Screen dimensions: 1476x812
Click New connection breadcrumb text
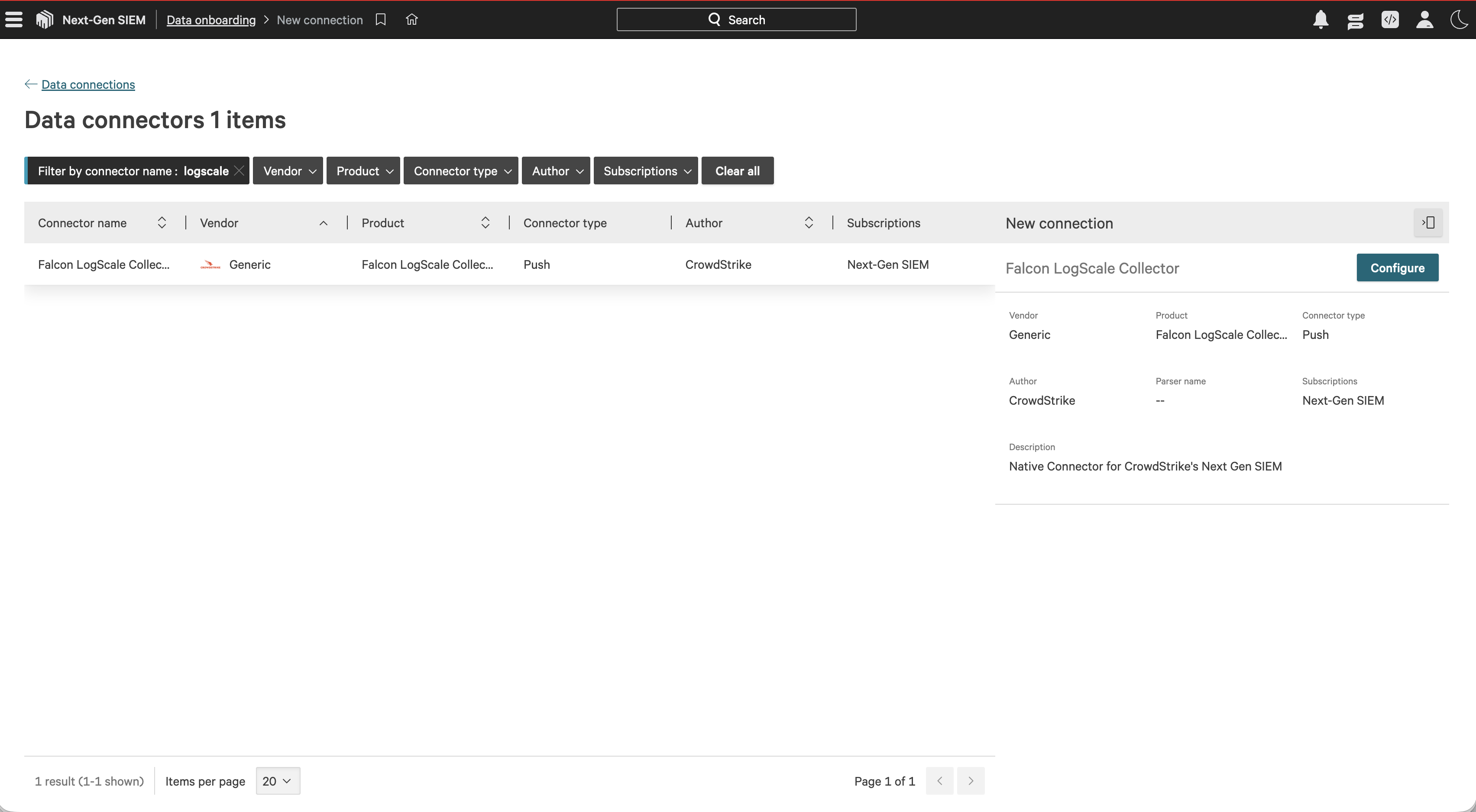pos(320,20)
